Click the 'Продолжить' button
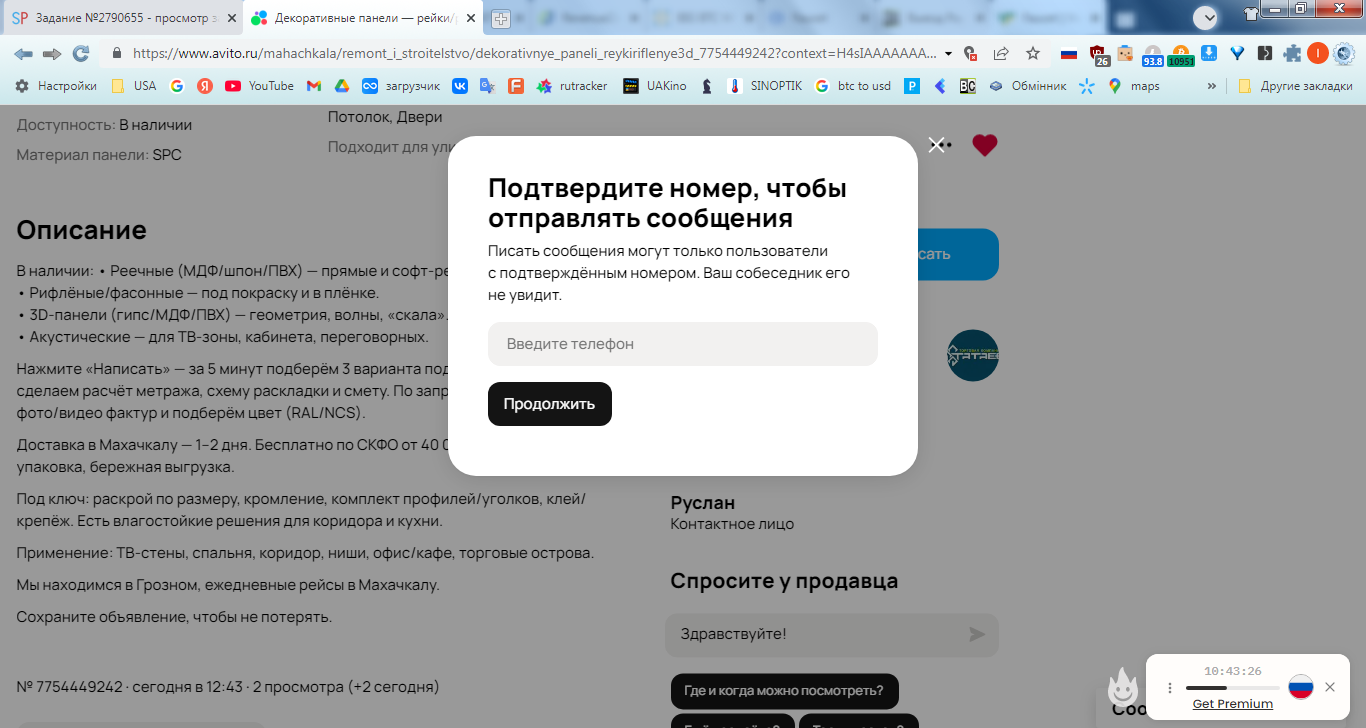 tap(550, 404)
